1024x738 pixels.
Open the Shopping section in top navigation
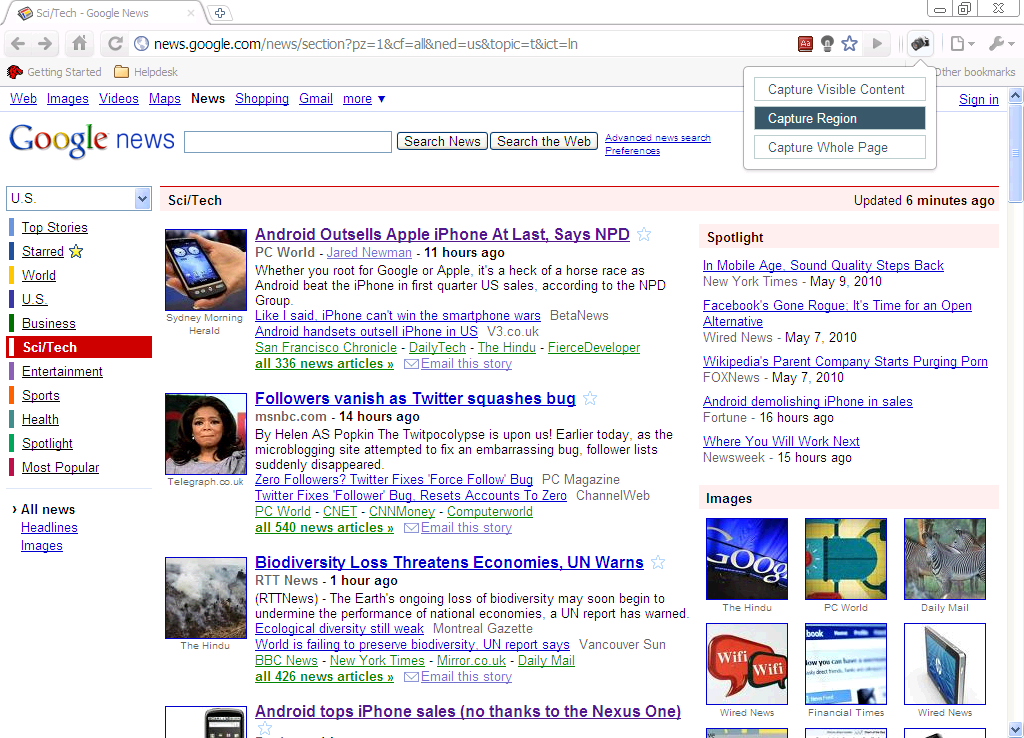[x=262, y=98]
